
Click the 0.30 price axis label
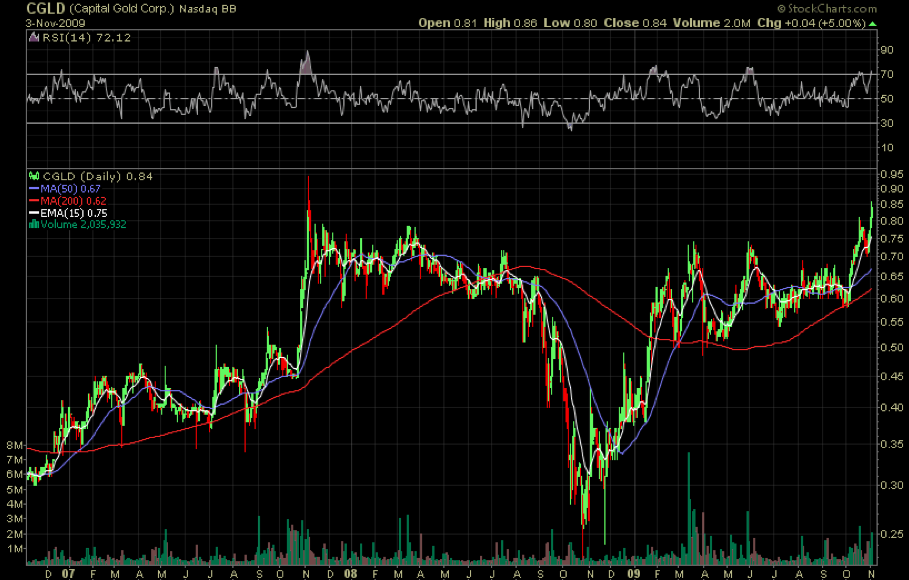[892, 485]
